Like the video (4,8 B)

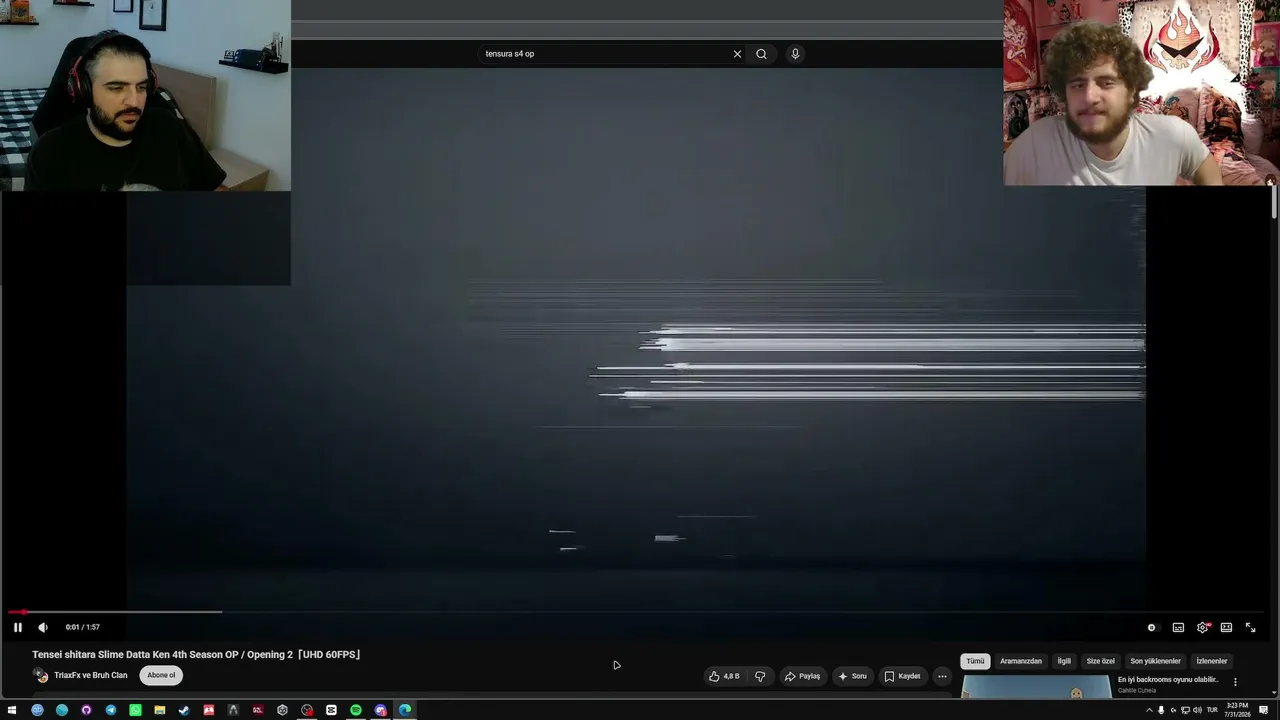click(x=724, y=676)
